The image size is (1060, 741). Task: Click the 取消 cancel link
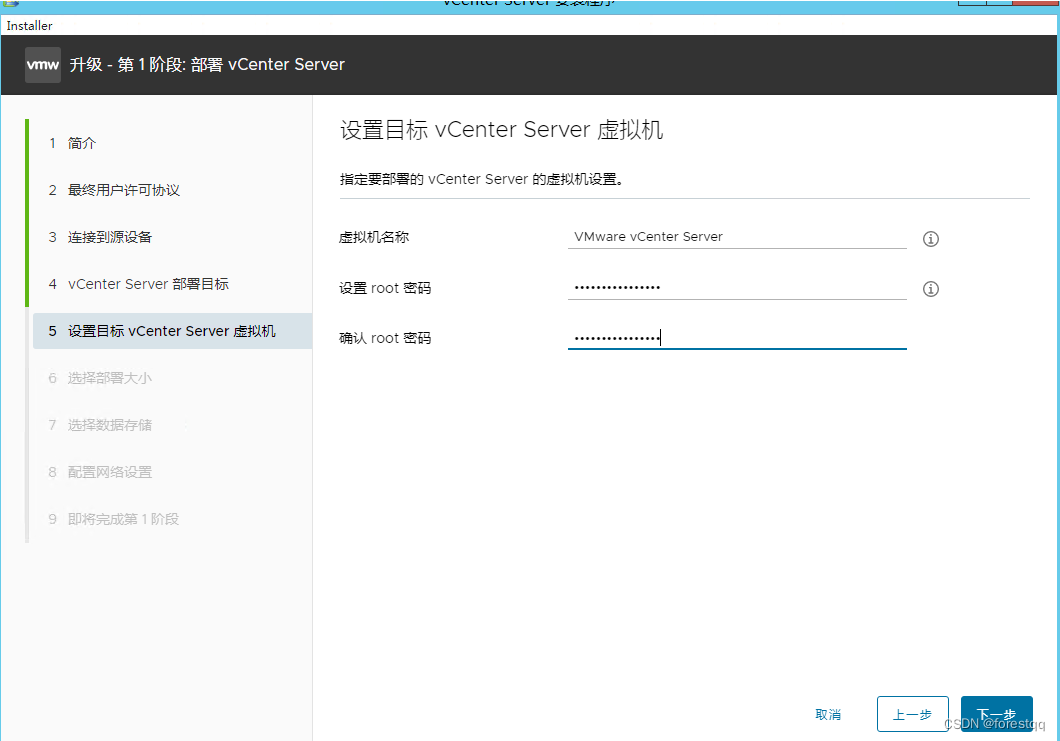(827, 714)
